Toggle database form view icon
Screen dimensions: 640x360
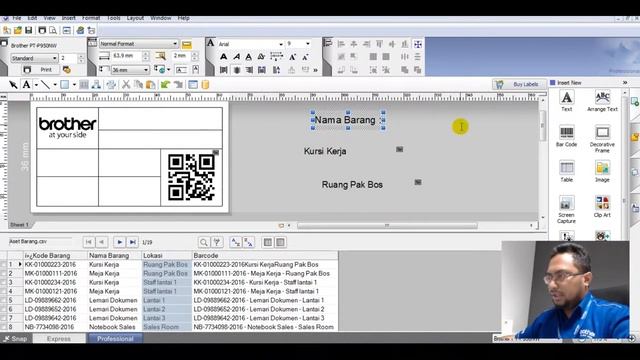280,242
